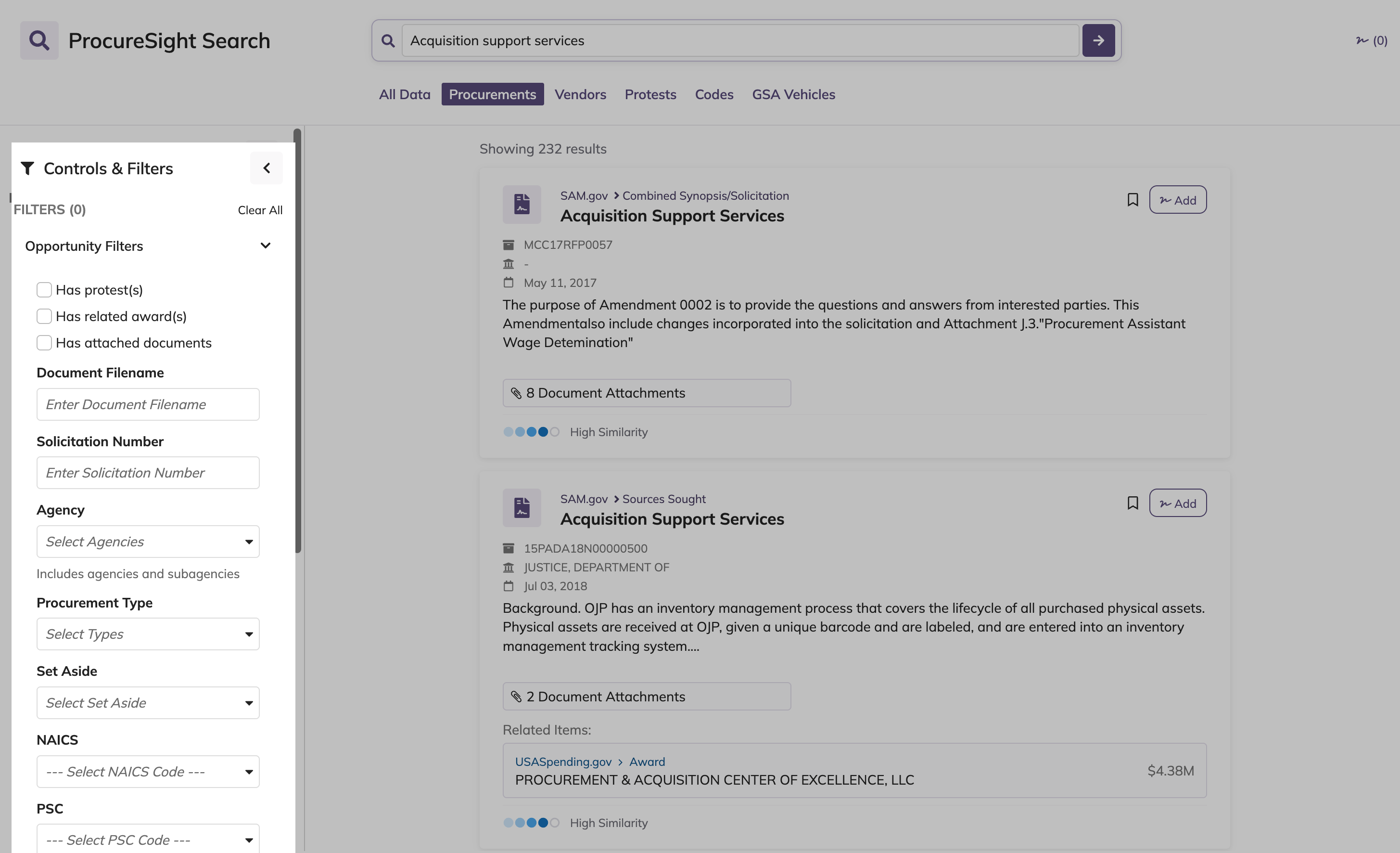The height and width of the screenshot is (853, 1400).
Task: Open the Protests tab
Action: tap(650, 94)
